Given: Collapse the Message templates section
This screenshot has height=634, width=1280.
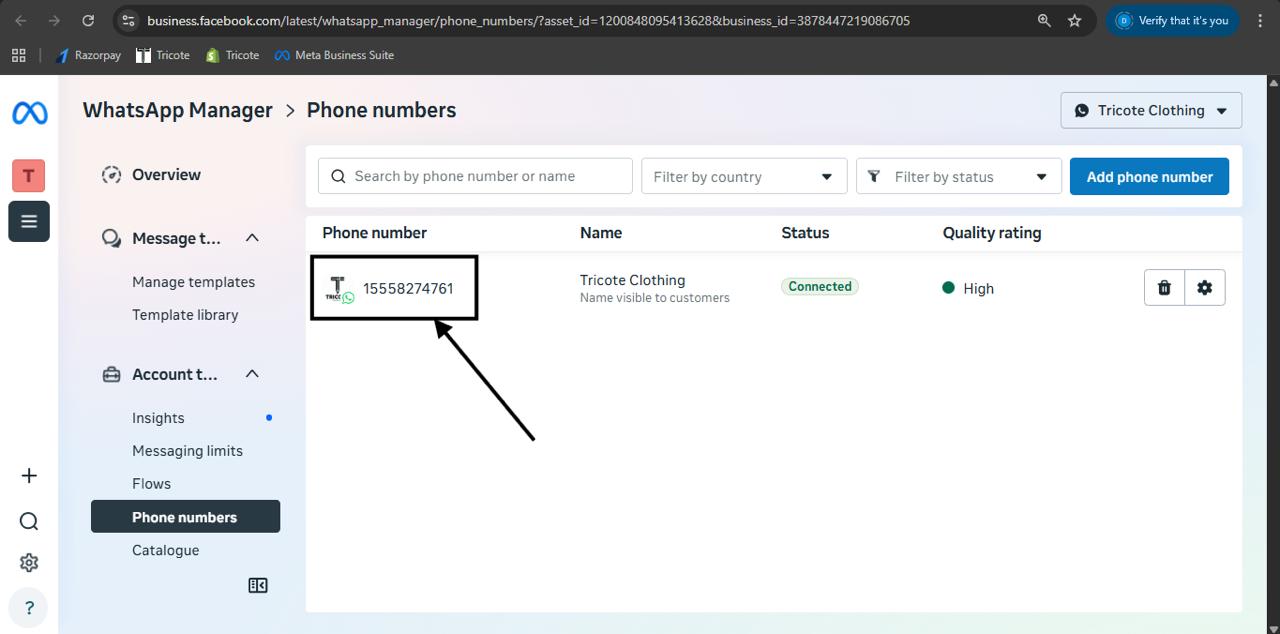Looking at the screenshot, I should pyautogui.click(x=252, y=238).
